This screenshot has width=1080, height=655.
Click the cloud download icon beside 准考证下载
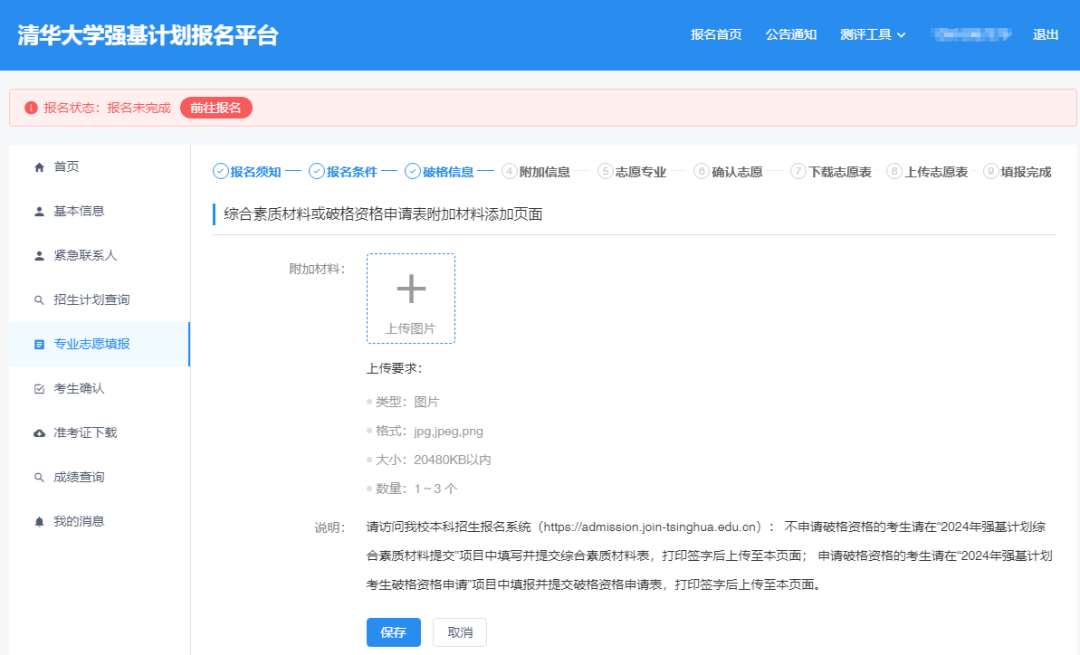tap(39, 433)
